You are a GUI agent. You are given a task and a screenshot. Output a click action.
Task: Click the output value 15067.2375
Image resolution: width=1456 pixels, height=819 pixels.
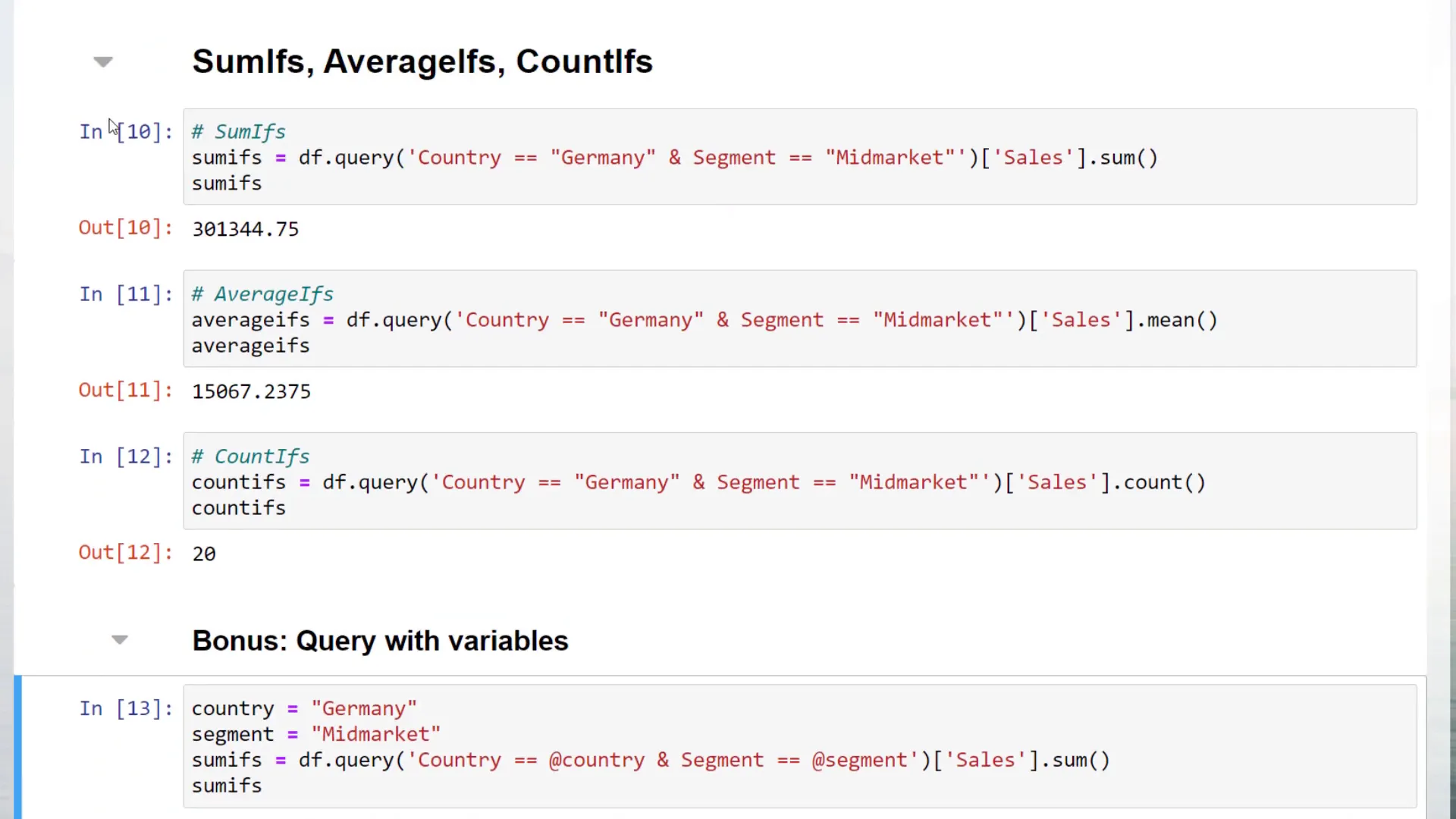coord(251,391)
